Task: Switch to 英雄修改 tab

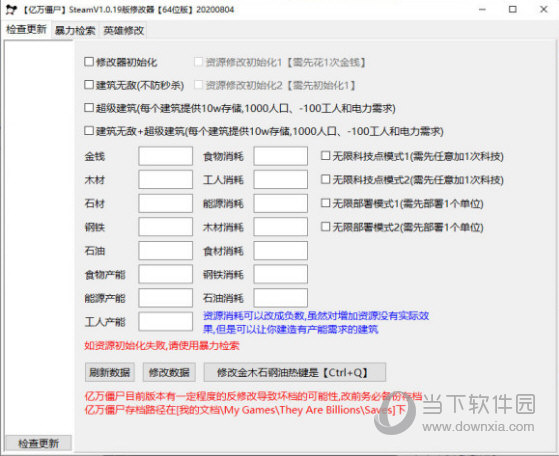Action: pos(124,31)
